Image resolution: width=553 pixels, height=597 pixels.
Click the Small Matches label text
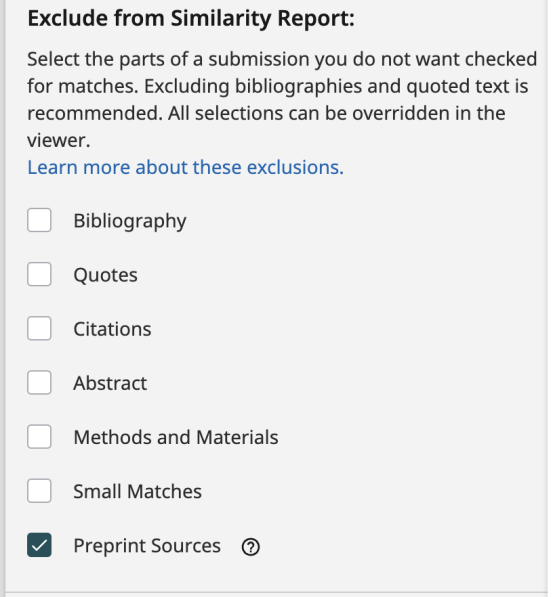coord(137,491)
